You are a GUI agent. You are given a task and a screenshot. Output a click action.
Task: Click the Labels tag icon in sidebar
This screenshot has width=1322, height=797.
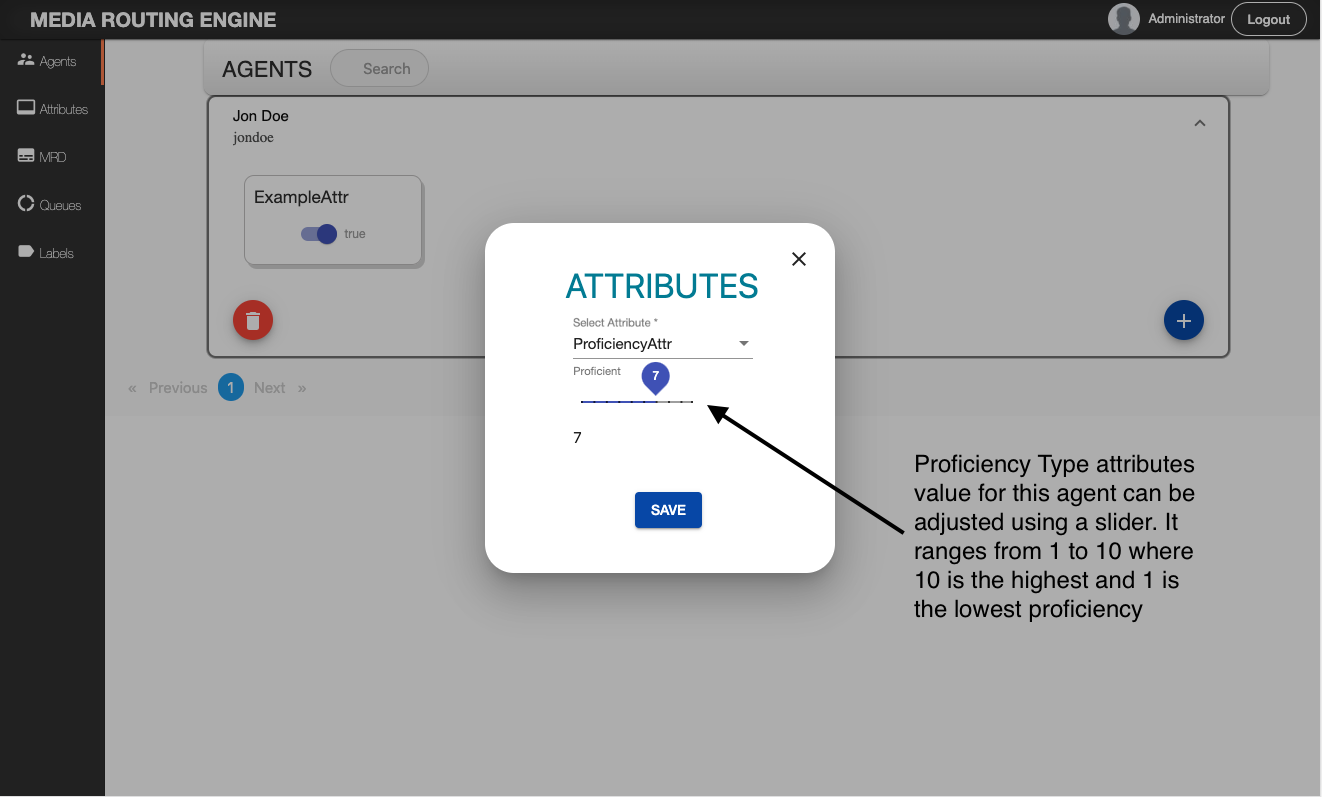coord(27,252)
